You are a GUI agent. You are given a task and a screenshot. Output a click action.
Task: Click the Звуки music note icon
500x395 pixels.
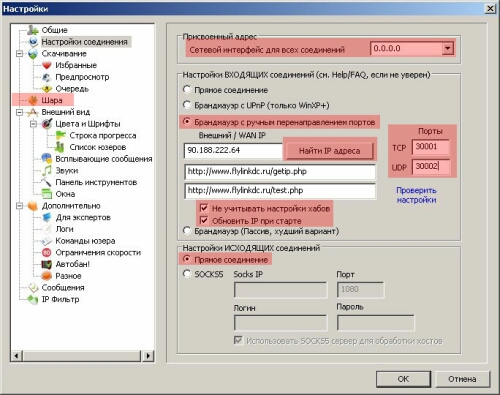47,170
